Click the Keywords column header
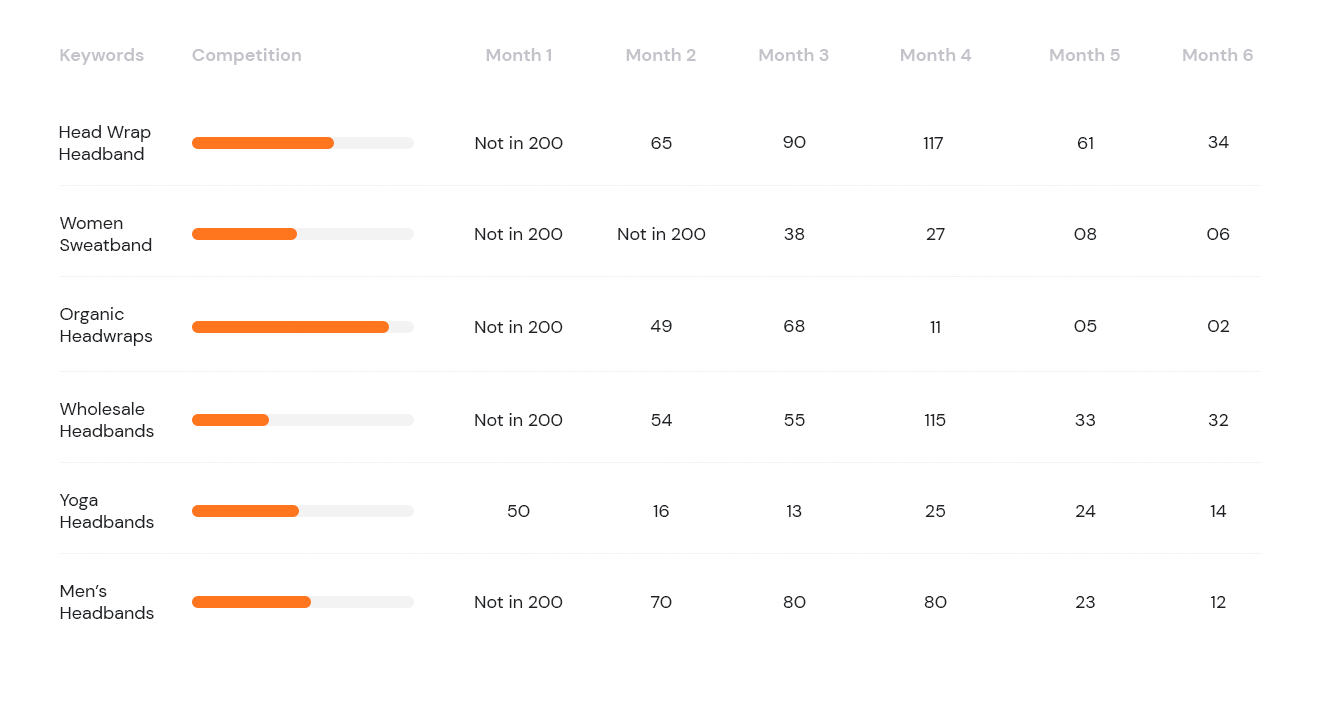Image resolution: width=1321 pixels, height=719 pixels. tap(101, 55)
